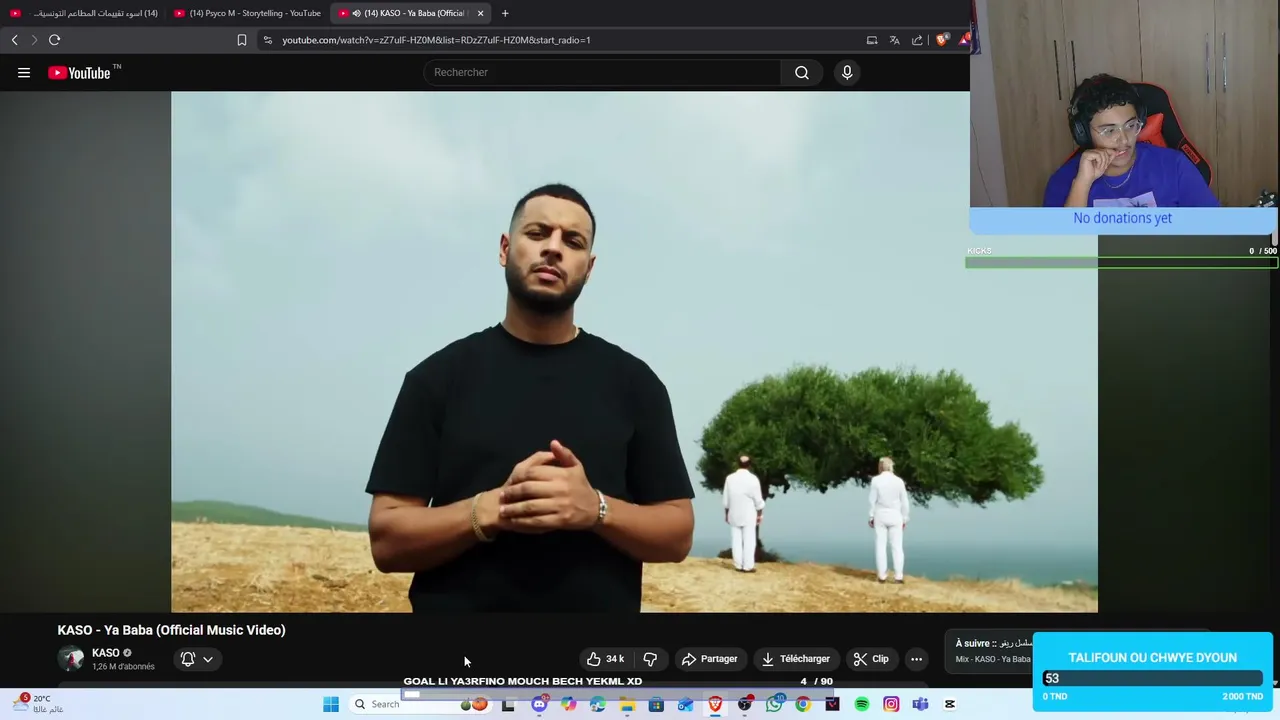This screenshot has width=1280, height=720.
Task: Close the KASO - Ya Baba tab
Action: [480, 13]
